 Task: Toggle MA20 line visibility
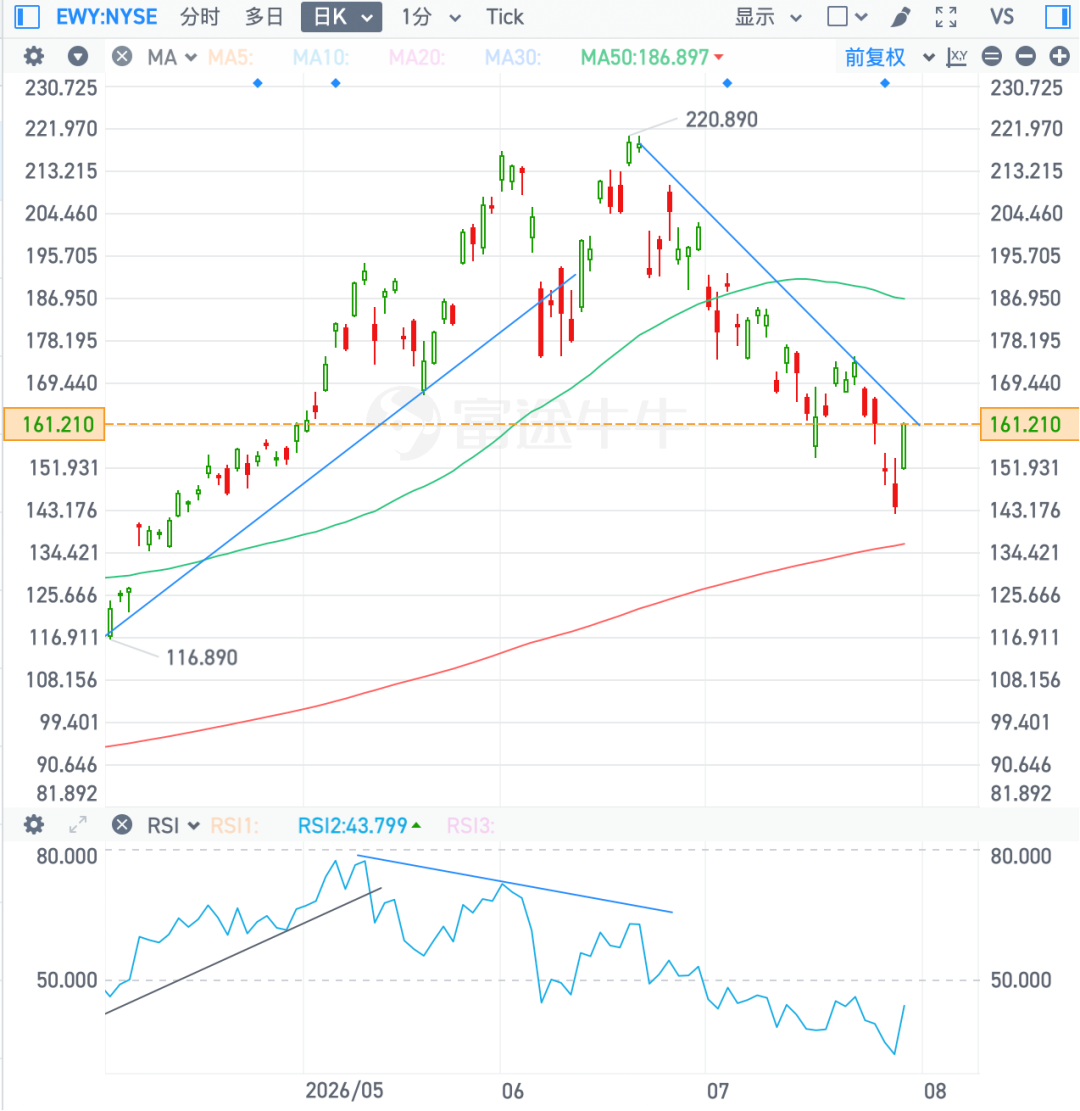tap(416, 57)
